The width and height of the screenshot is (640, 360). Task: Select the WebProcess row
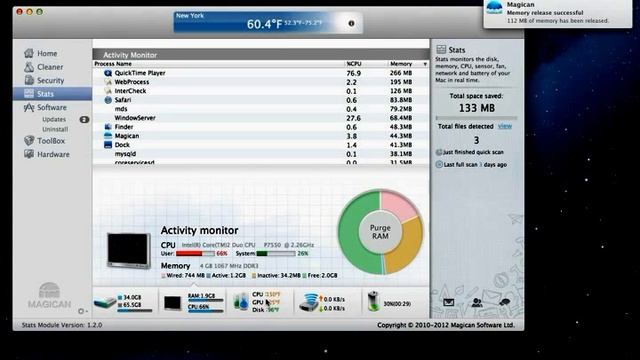(x=261, y=82)
